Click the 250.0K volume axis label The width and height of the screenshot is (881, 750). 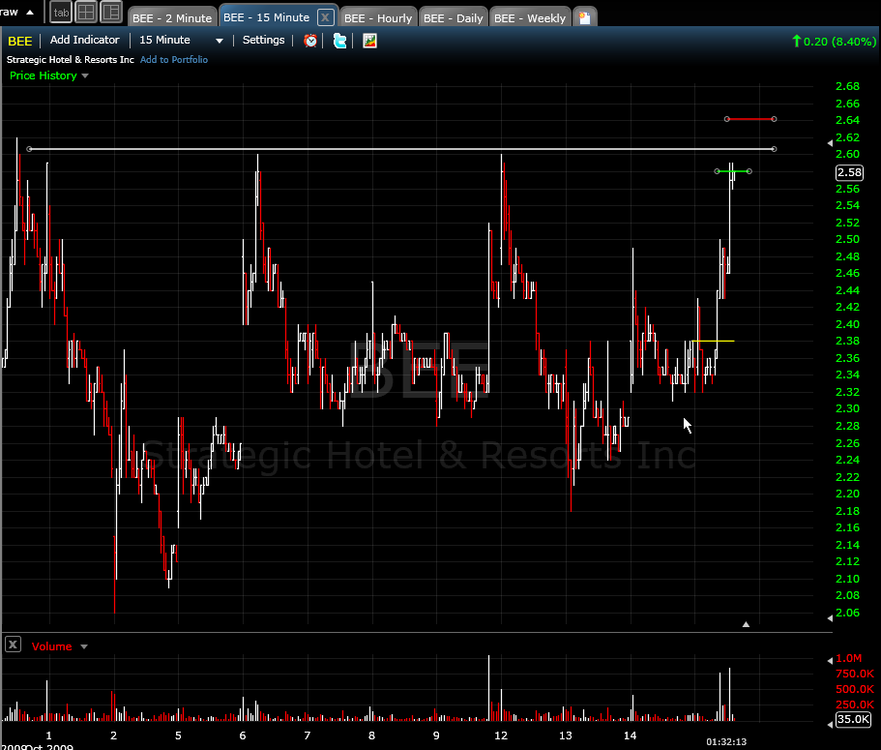click(855, 704)
